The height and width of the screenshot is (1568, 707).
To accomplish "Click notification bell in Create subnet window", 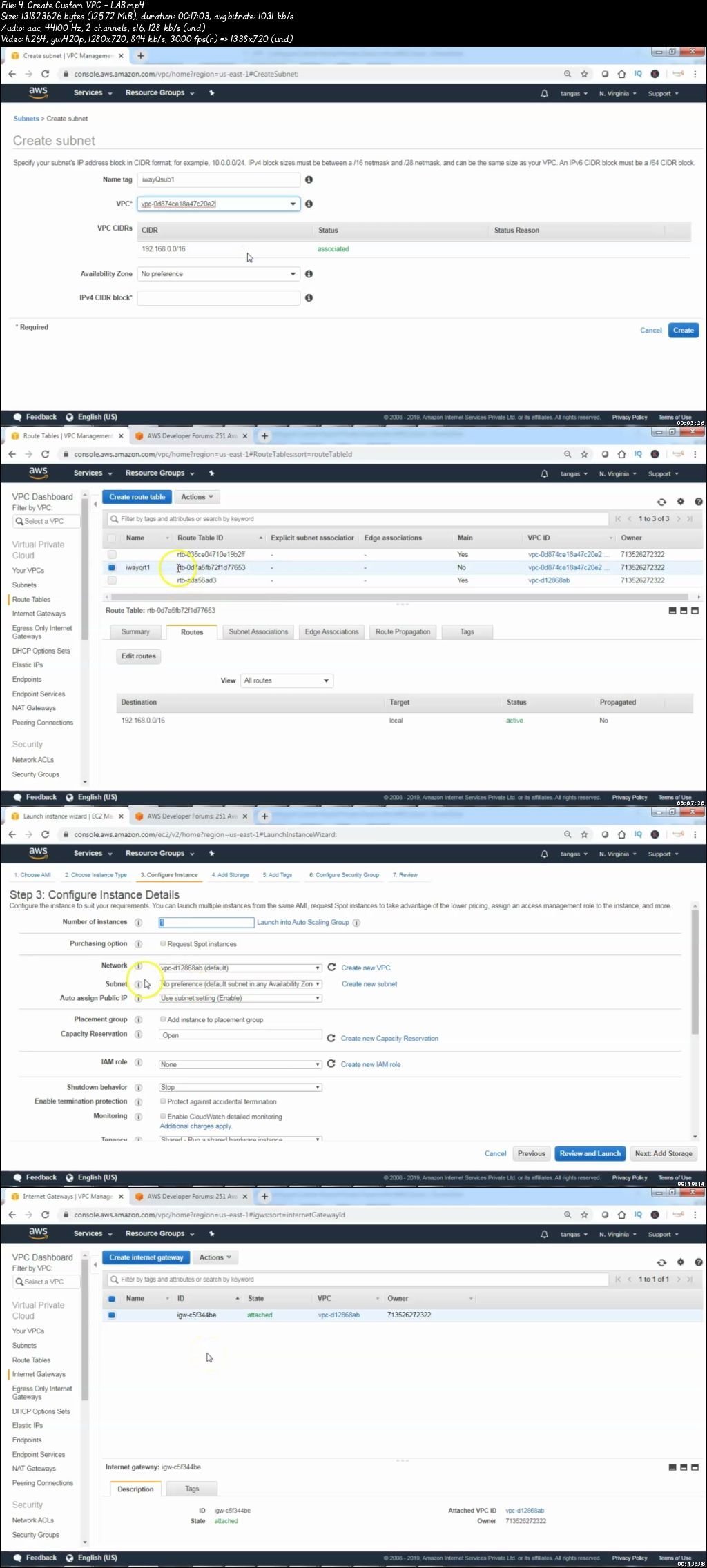I will tap(544, 93).
